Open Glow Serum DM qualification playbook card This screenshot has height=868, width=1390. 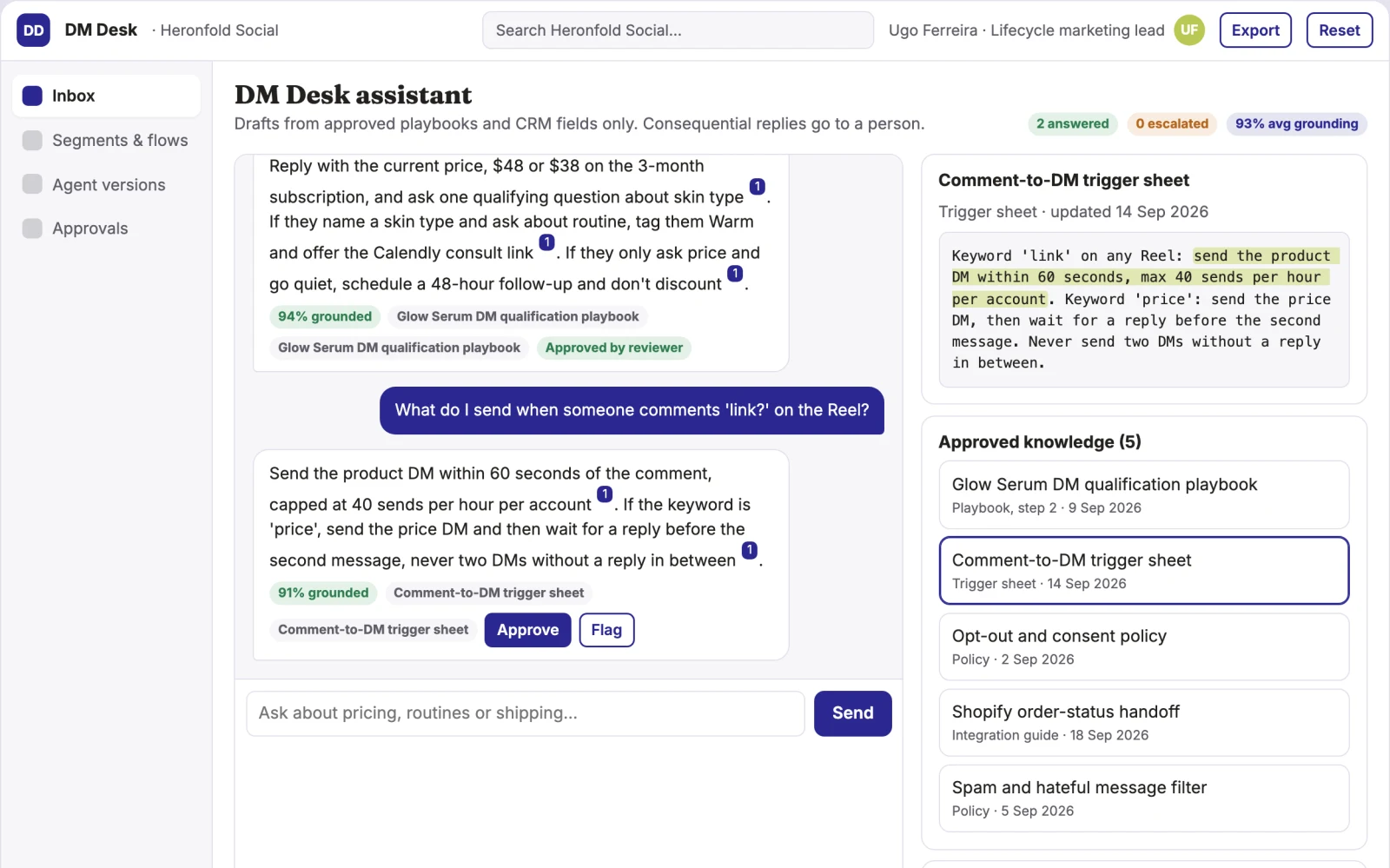point(1143,494)
